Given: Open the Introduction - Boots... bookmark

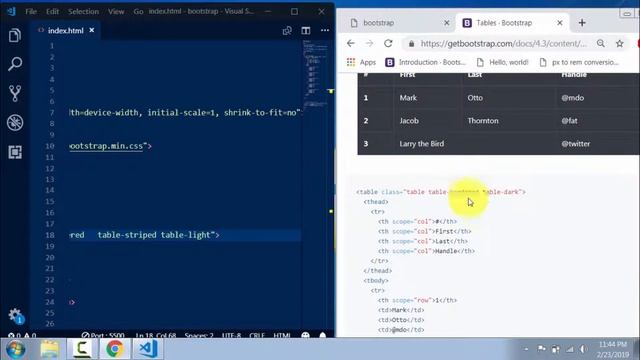Looking at the screenshot, I should 425,62.
